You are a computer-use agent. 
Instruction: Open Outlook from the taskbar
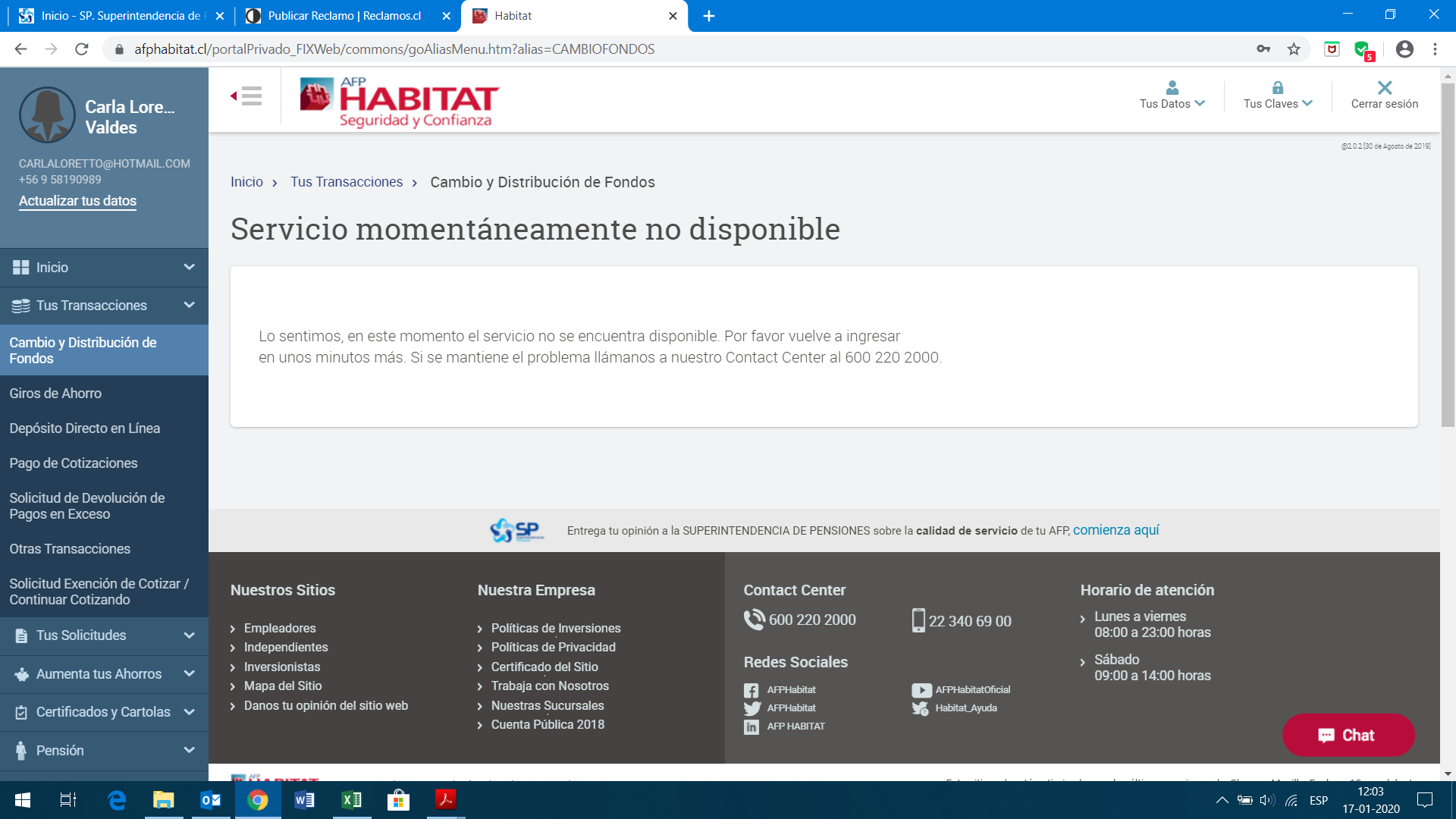pos(210,800)
